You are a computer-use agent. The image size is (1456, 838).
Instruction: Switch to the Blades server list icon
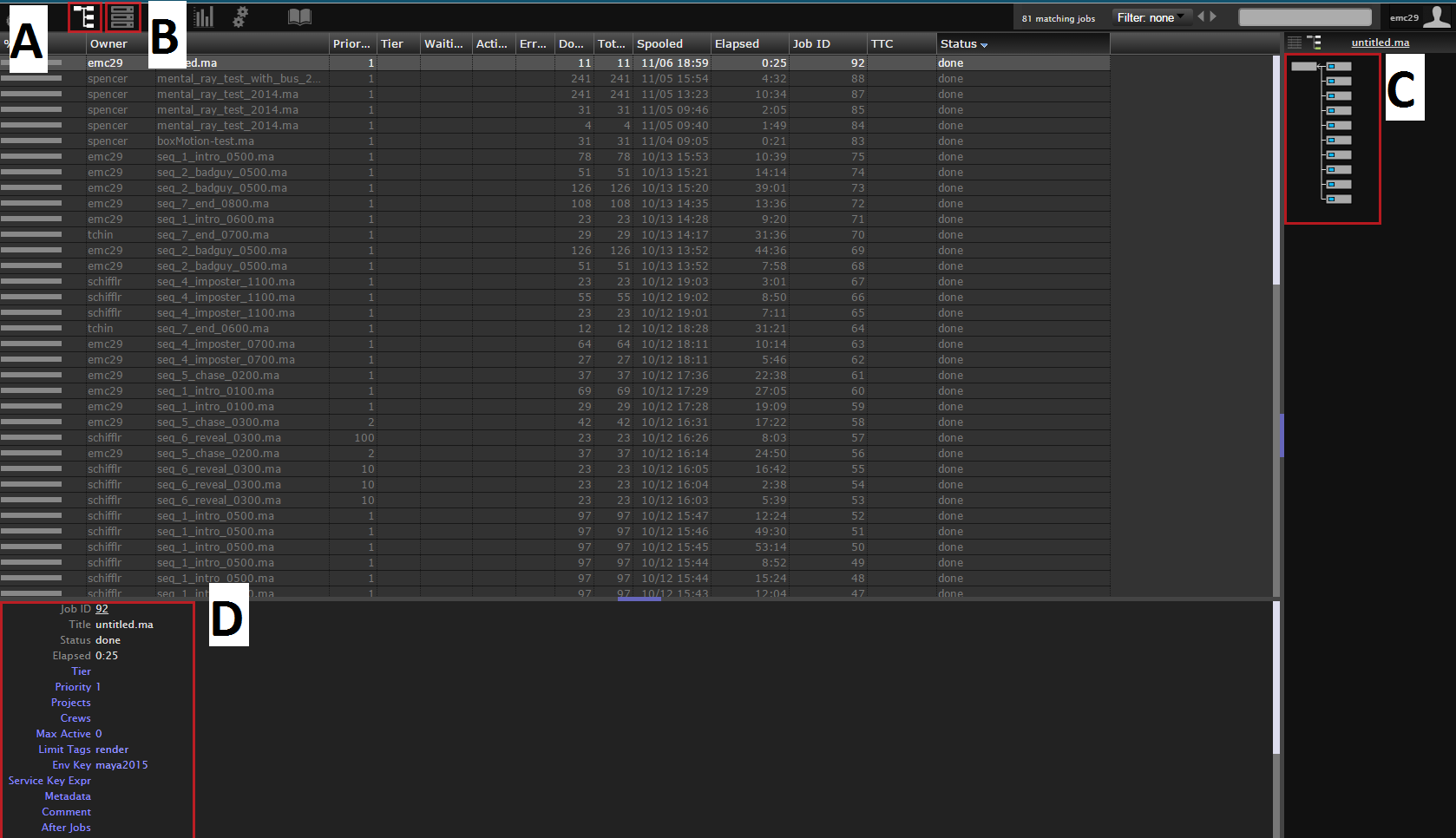(122, 16)
